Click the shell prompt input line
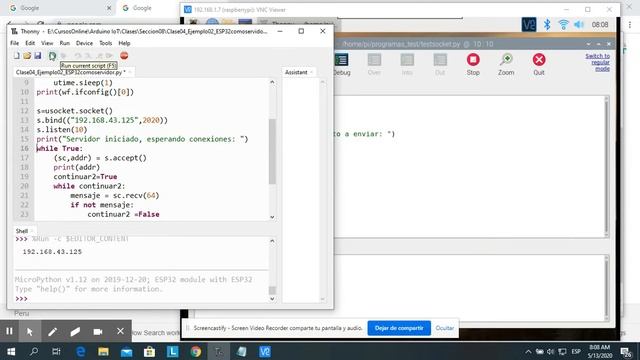 point(141,298)
